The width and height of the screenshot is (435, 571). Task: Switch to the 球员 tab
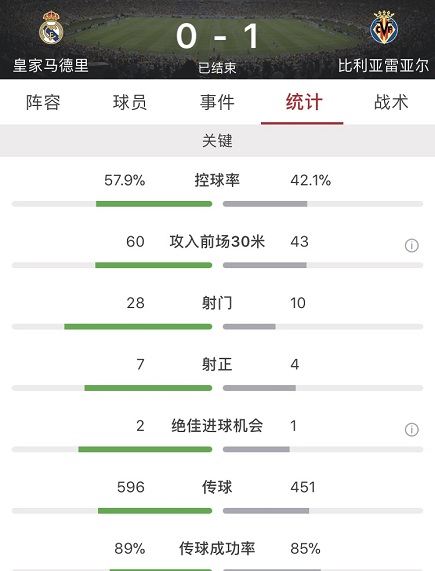(130, 102)
